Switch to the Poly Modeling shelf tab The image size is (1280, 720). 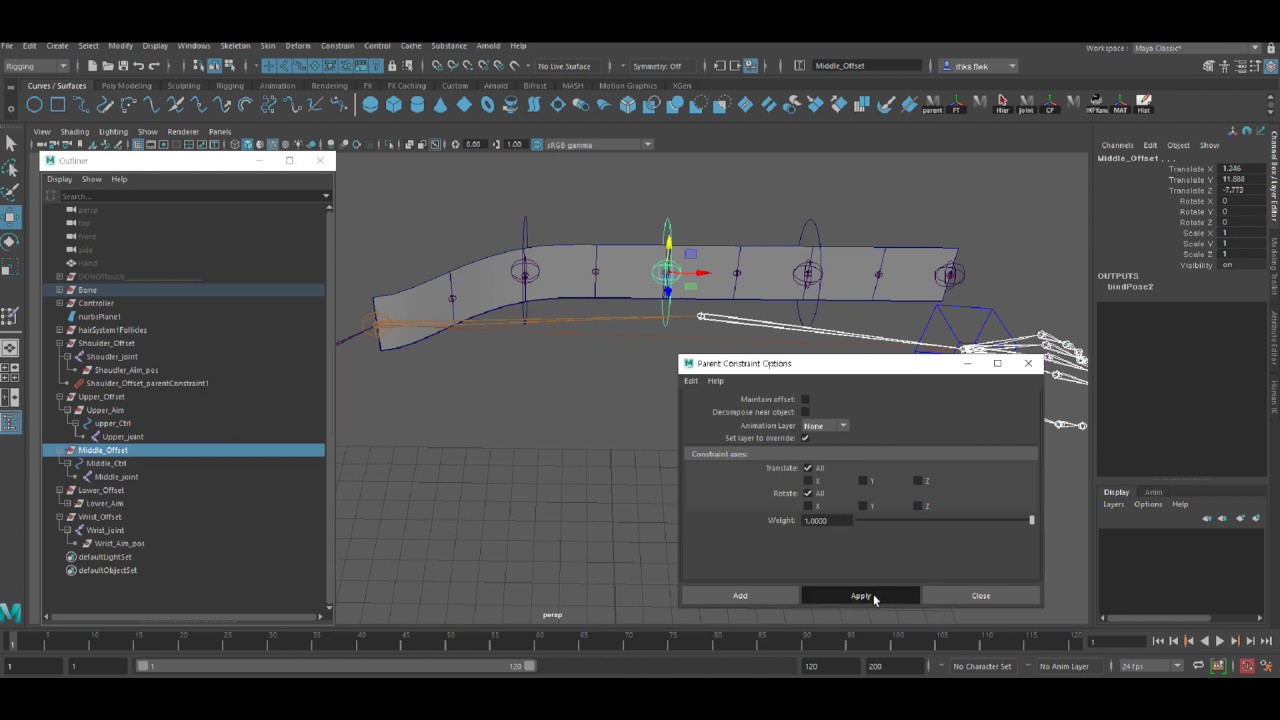127,86
